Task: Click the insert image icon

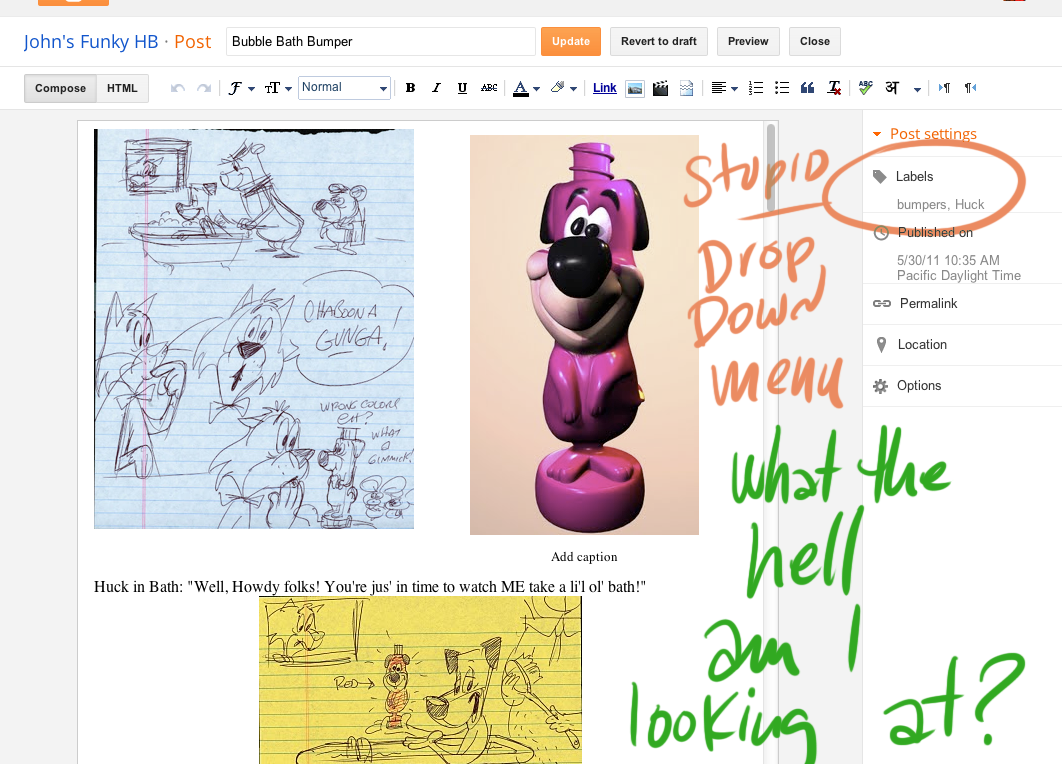Action: (x=635, y=88)
